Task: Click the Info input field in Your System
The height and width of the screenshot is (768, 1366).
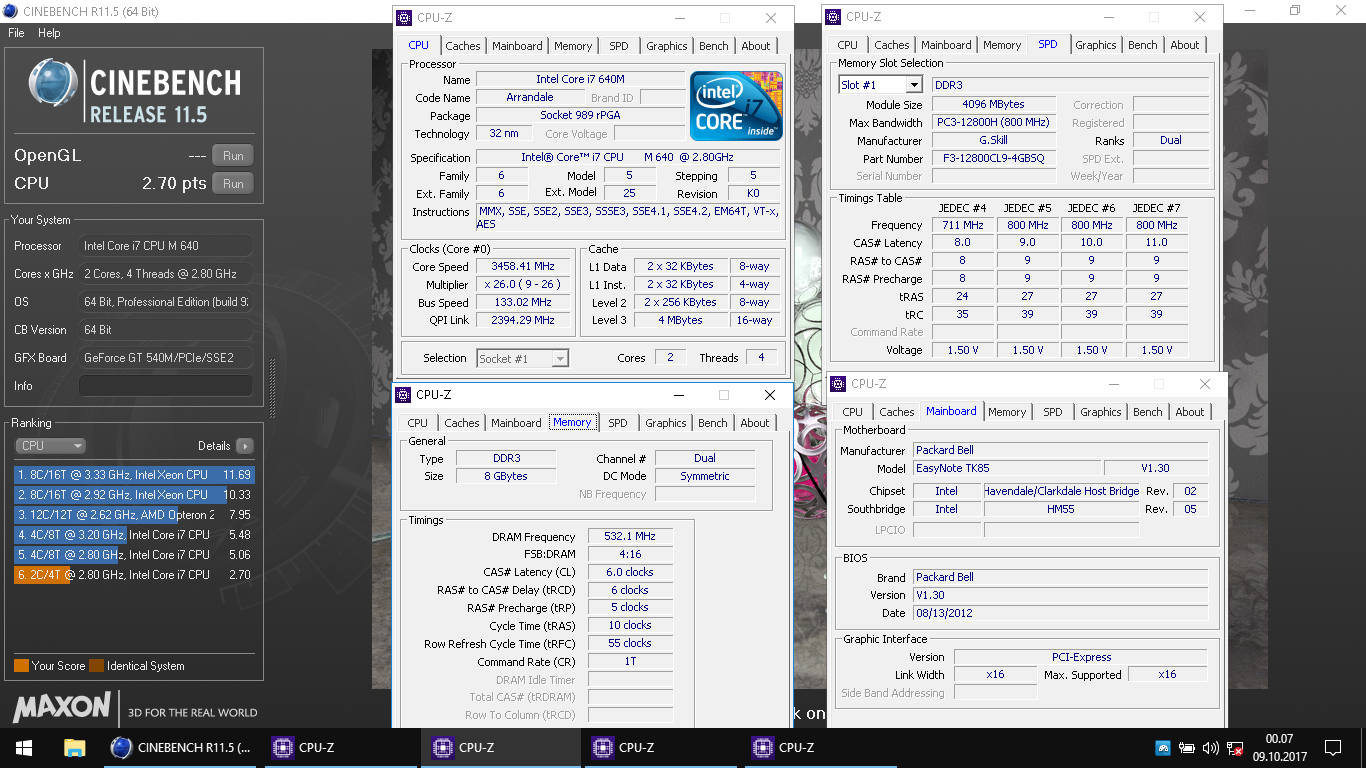Action: click(166, 386)
